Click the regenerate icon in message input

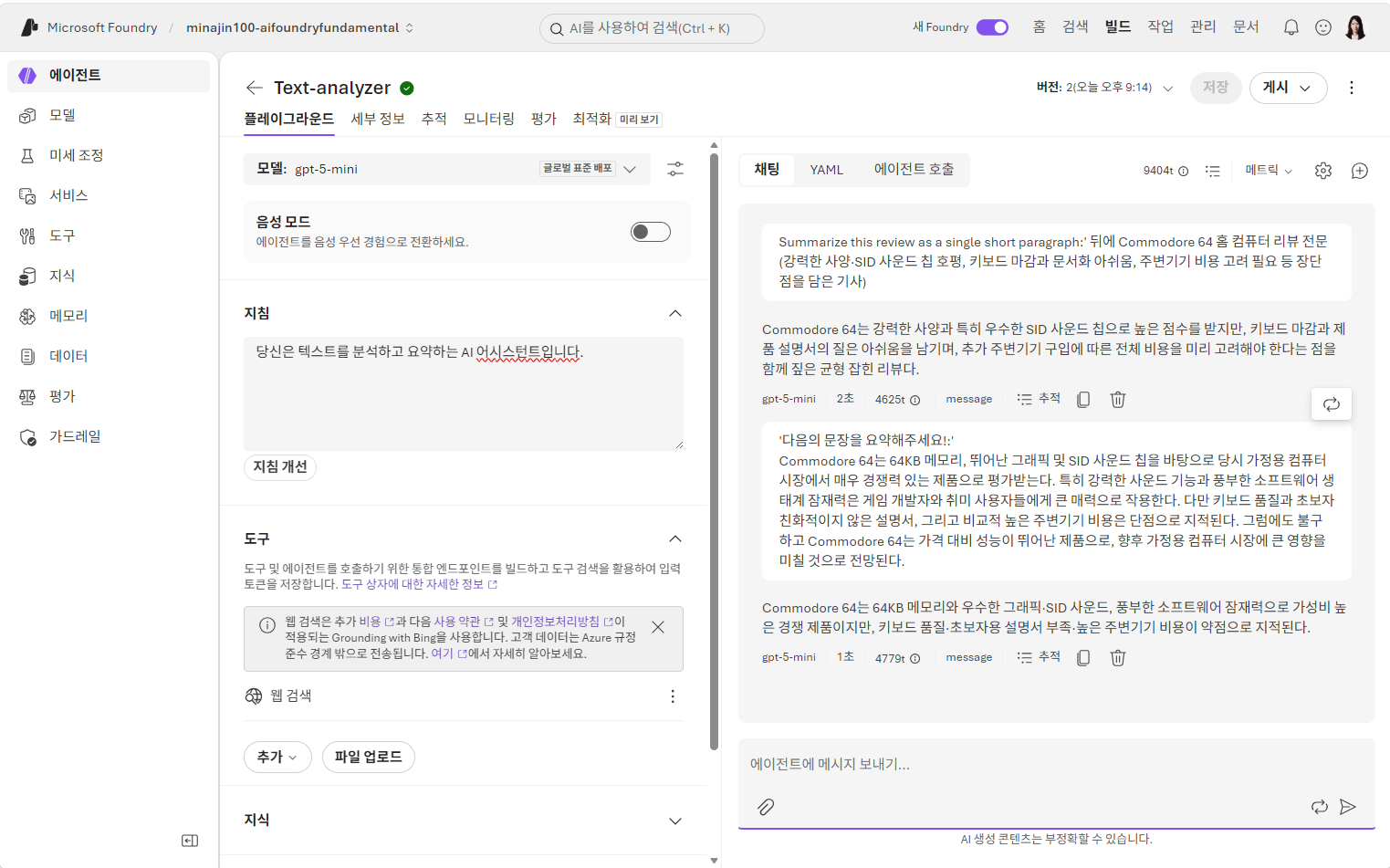(1320, 807)
